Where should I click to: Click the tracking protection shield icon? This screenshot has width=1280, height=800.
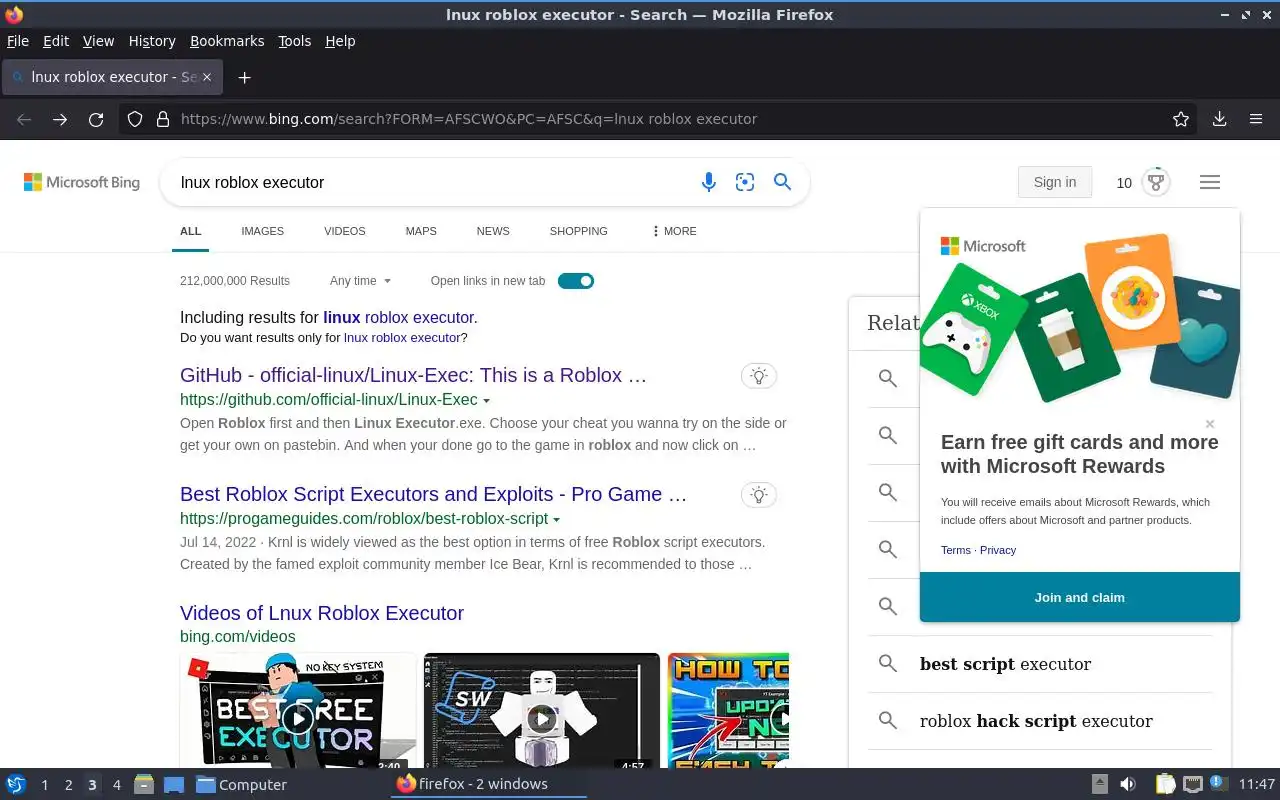click(135, 119)
